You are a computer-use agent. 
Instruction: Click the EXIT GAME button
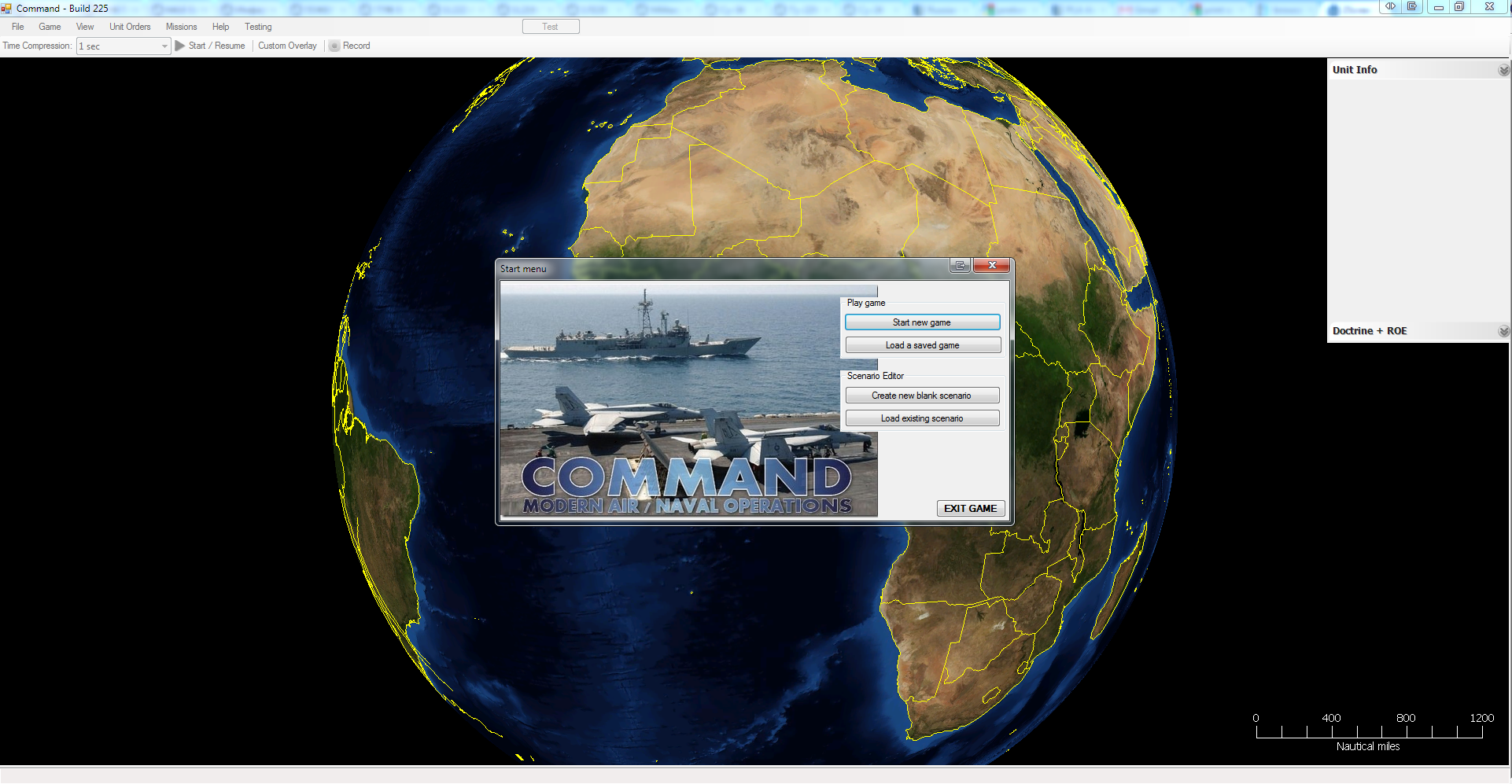point(971,509)
